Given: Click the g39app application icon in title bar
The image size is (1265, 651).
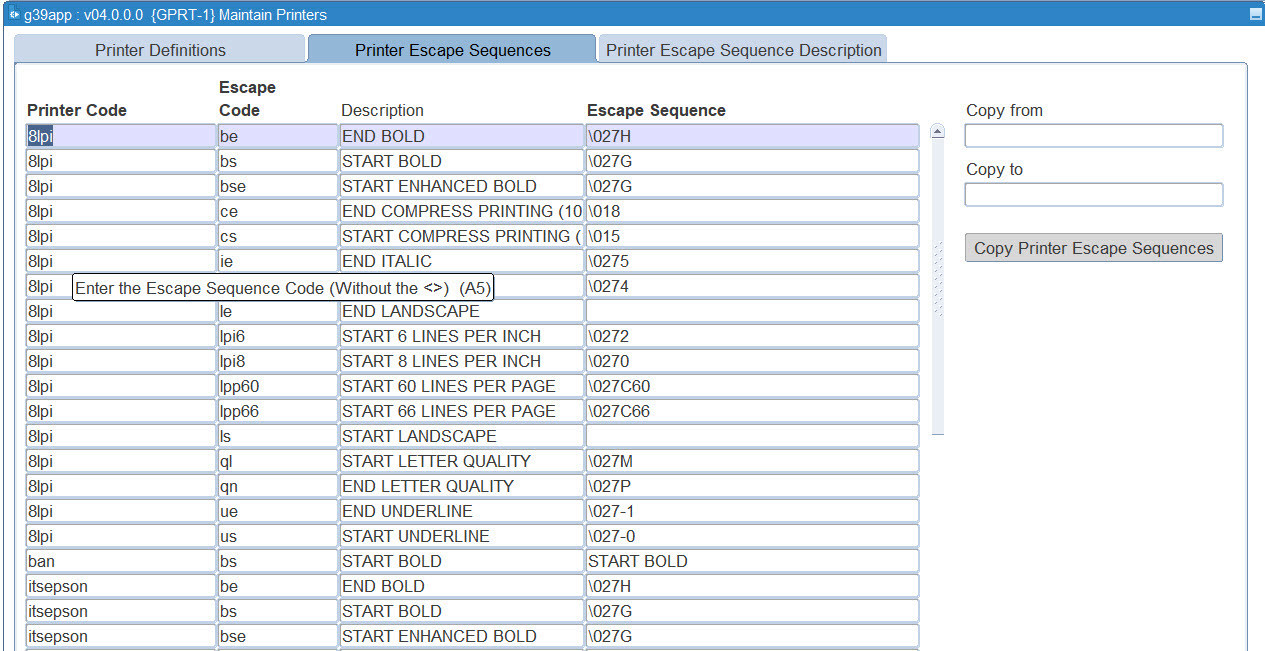Looking at the screenshot, I should click(x=11, y=14).
